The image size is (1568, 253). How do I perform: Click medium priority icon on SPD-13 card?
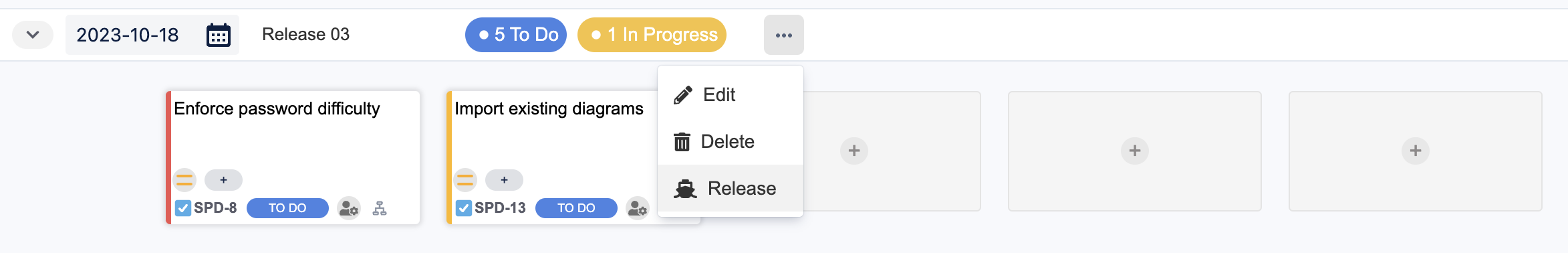pyautogui.click(x=465, y=179)
